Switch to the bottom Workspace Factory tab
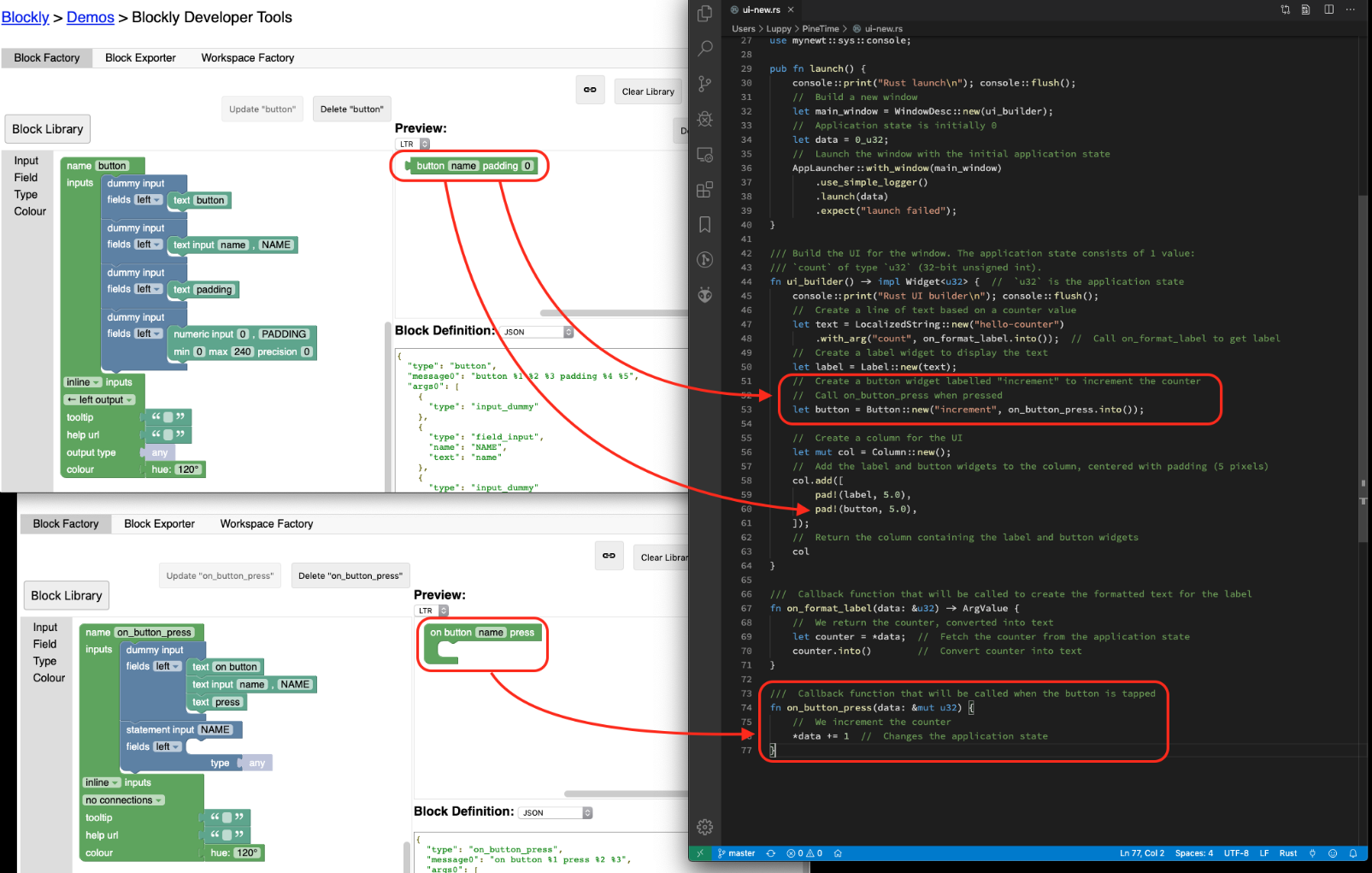This screenshot has height=873, width=1372. click(266, 524)
